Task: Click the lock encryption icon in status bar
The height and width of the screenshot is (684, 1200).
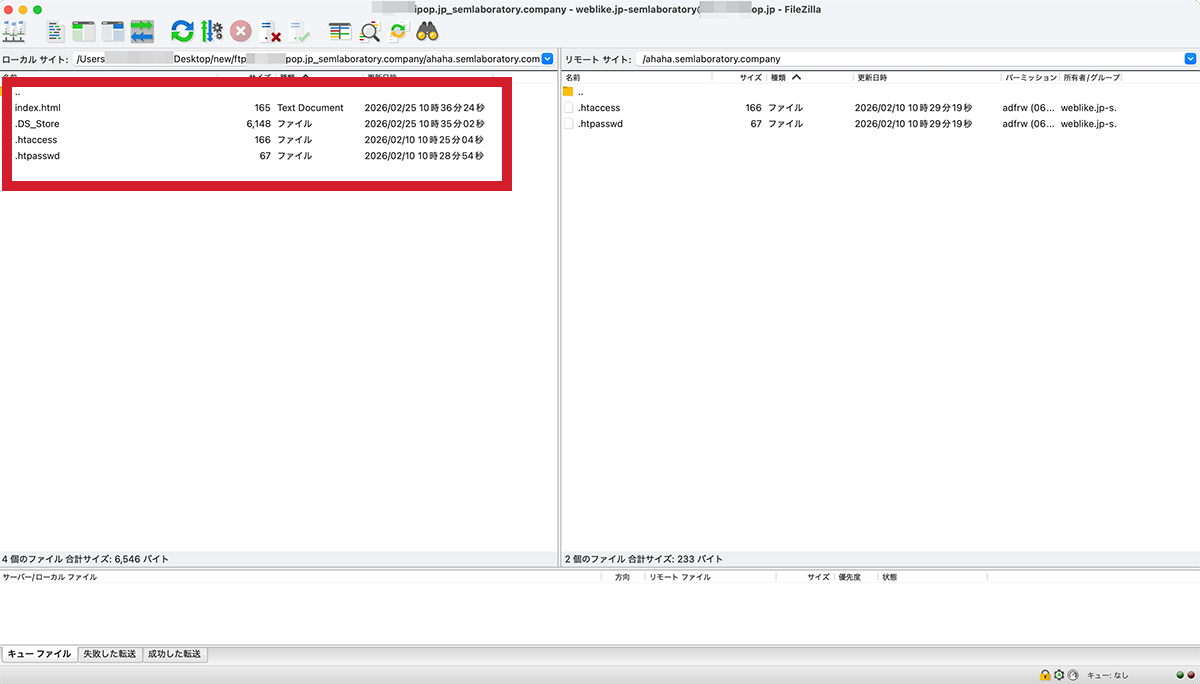Action: [x=1045, y=675]
